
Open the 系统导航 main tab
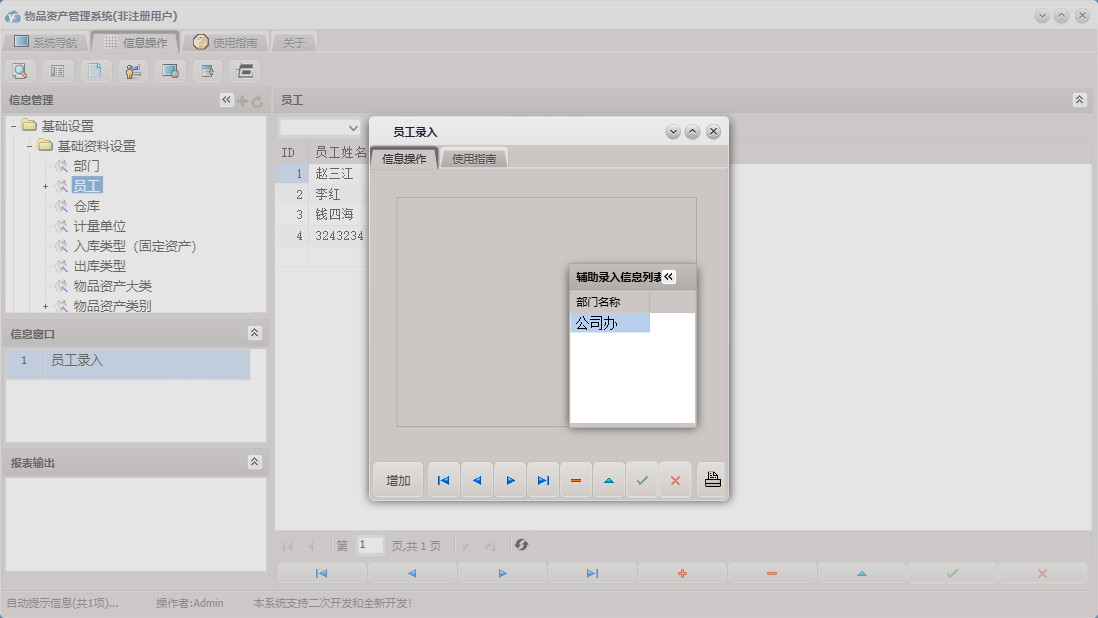coord(45,42)
